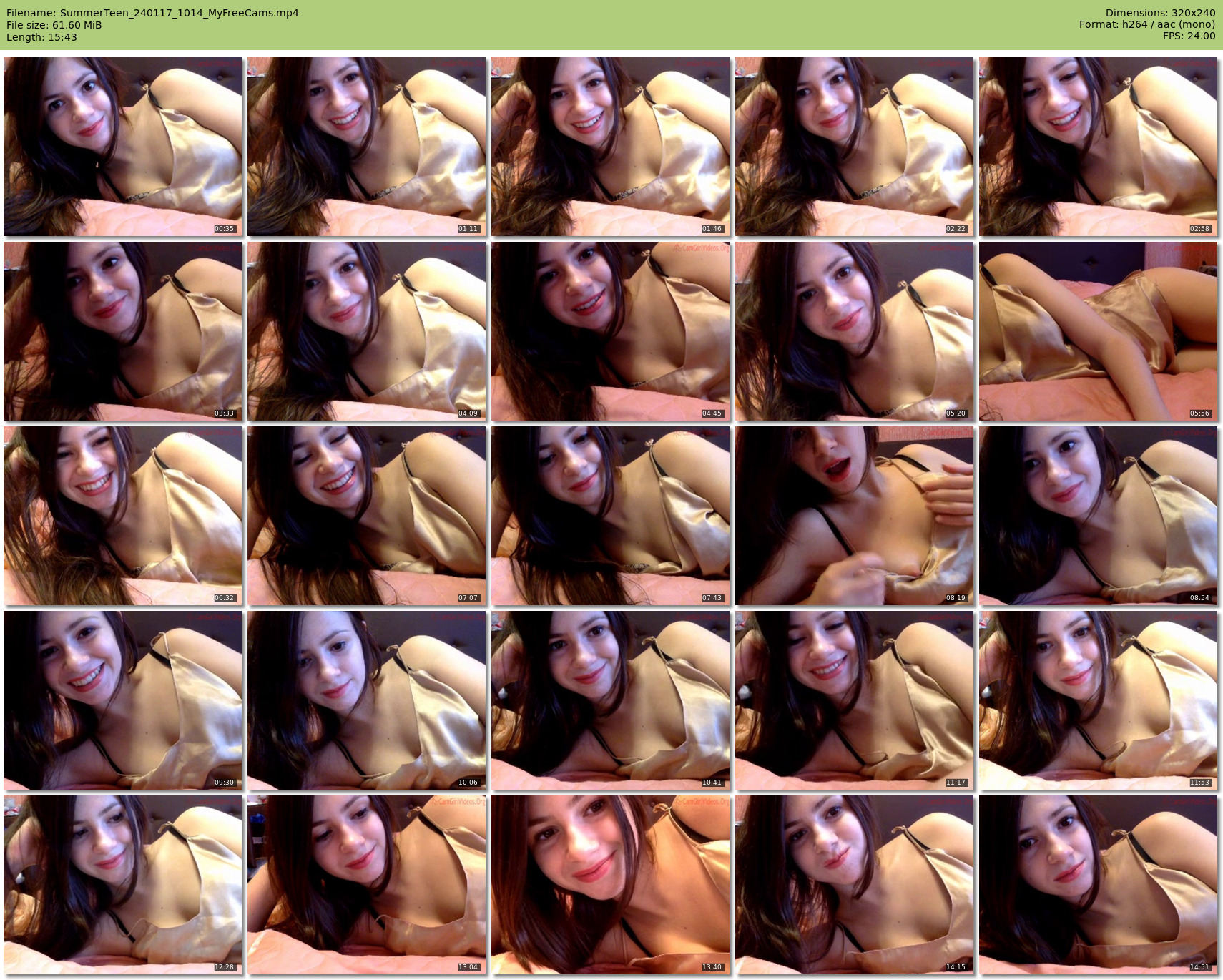Choose the frame stamped 09:30
This screenshot has width=1223, height=980.
(x=123, y=700)
